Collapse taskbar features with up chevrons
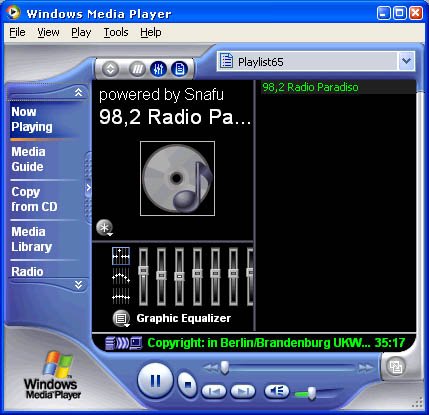 point(79,92)
